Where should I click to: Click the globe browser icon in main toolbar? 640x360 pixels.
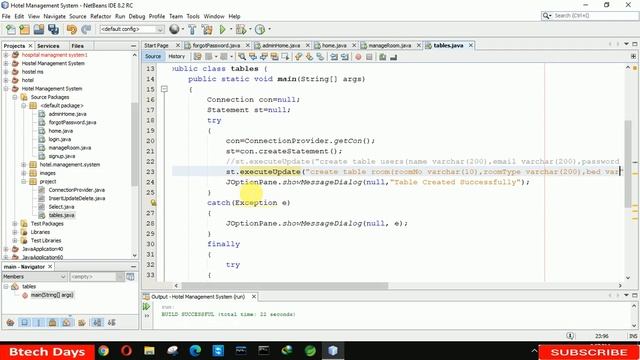174,29
